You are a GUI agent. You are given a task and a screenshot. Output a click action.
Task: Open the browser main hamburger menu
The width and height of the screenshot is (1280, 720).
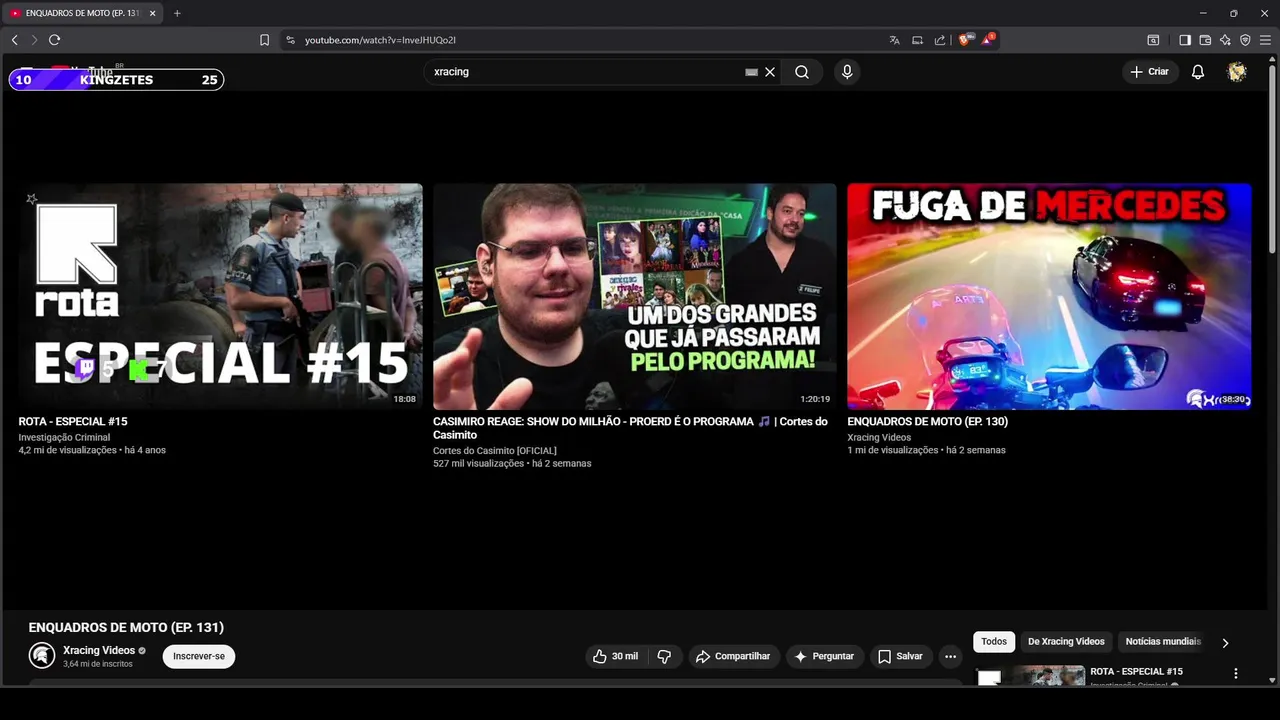tap(1265, 40)
